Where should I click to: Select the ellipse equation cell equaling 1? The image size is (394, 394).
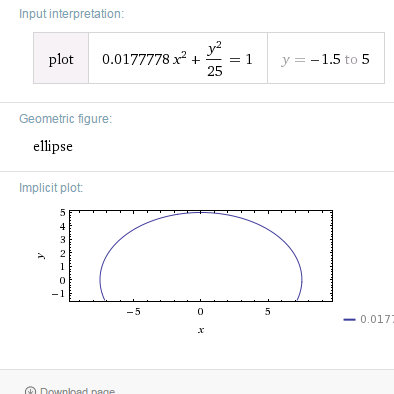point(178,58)
